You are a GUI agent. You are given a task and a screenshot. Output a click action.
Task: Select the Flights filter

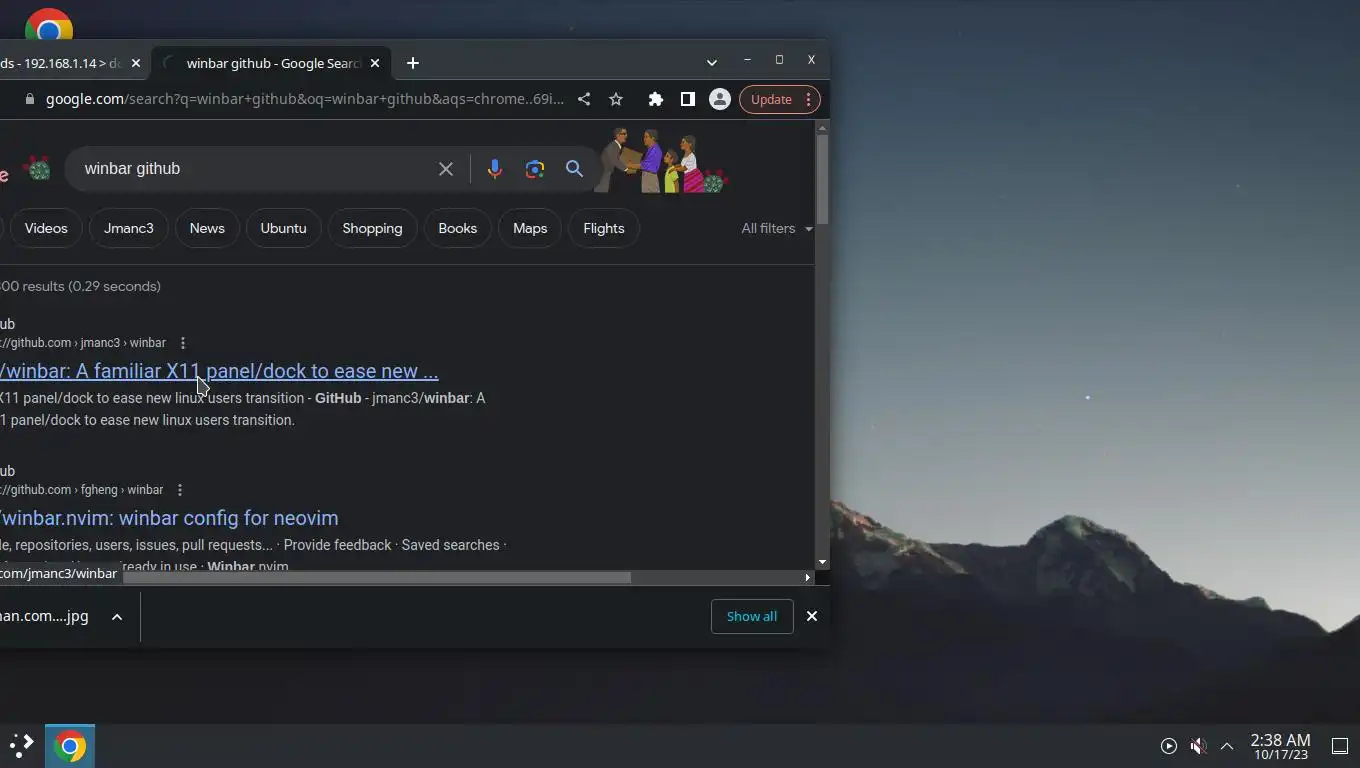[604, 228]
